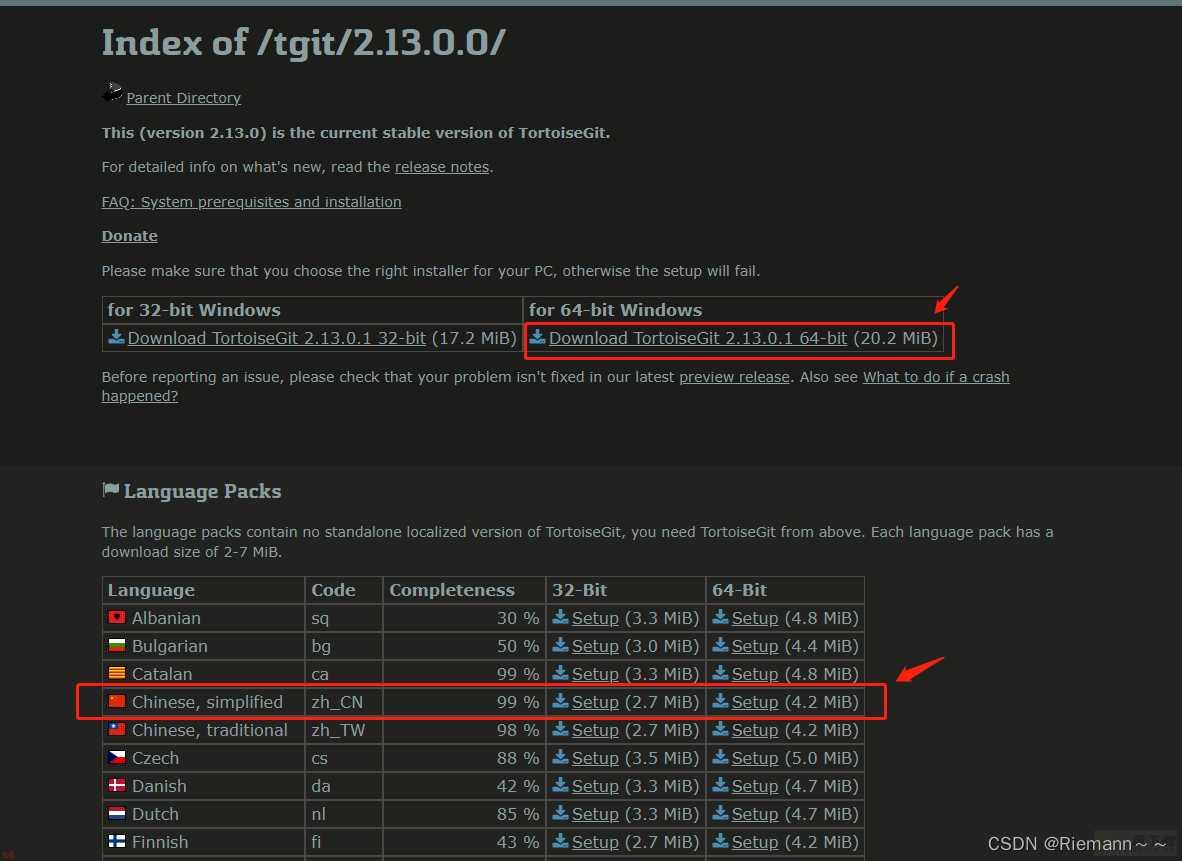Click download icon in Chinese simplified 32-Bit cell
This screenshot has width=1182, height=861.
[560, 700]
